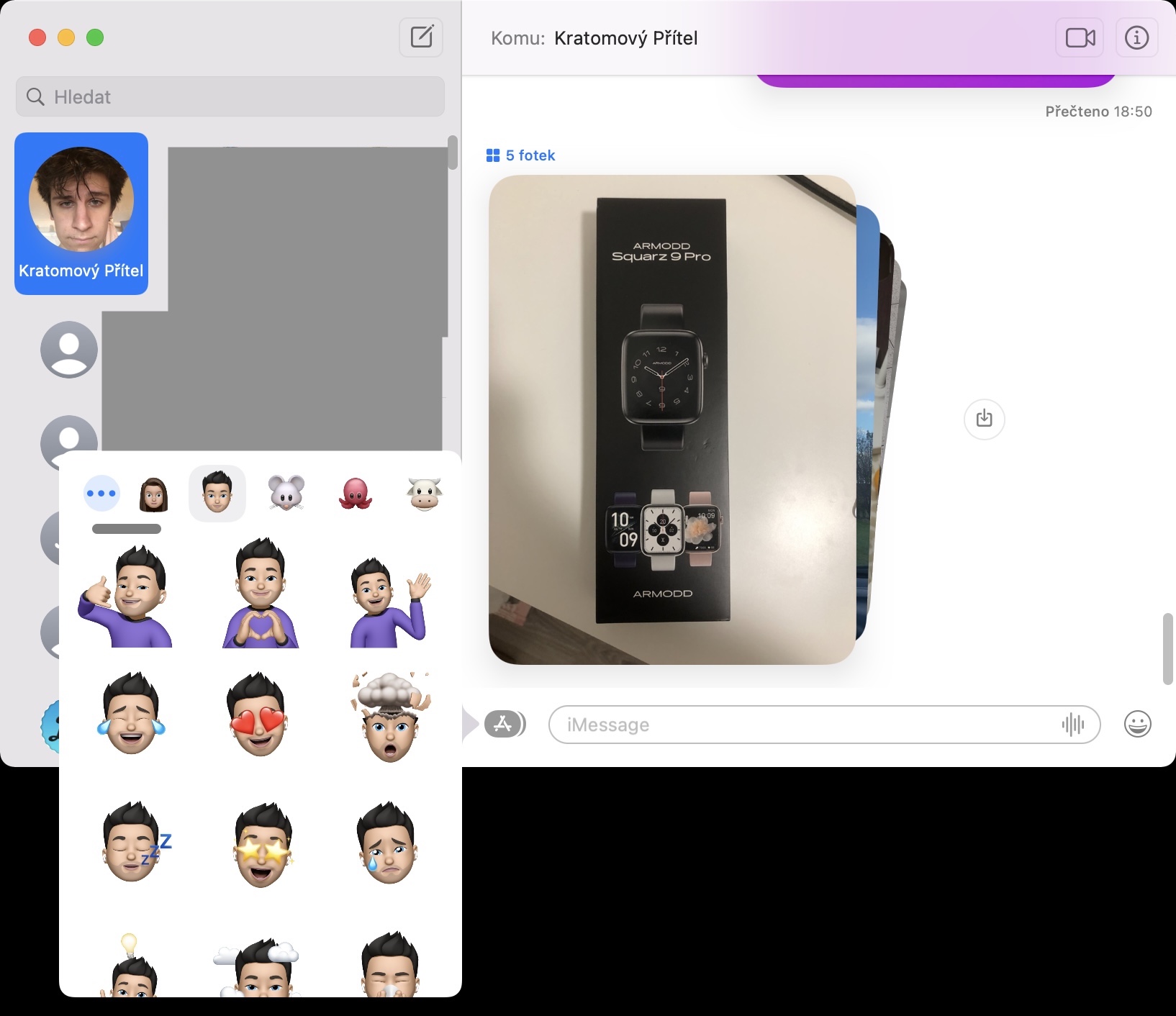Open more Memoji options with three dots

coord(101,494)
